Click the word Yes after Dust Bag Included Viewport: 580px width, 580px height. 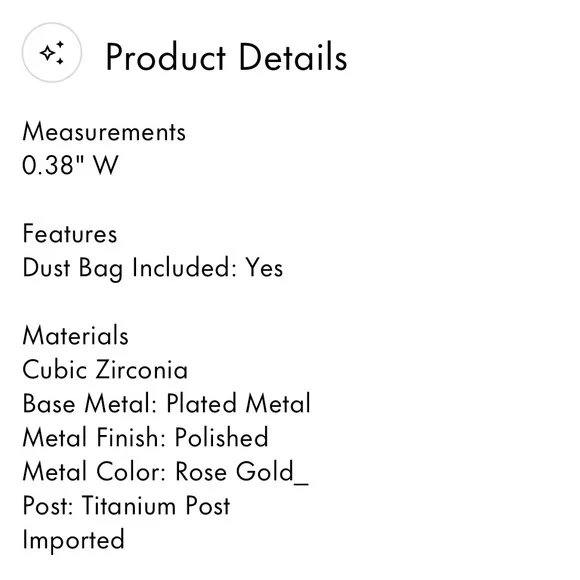click(264, 267)
